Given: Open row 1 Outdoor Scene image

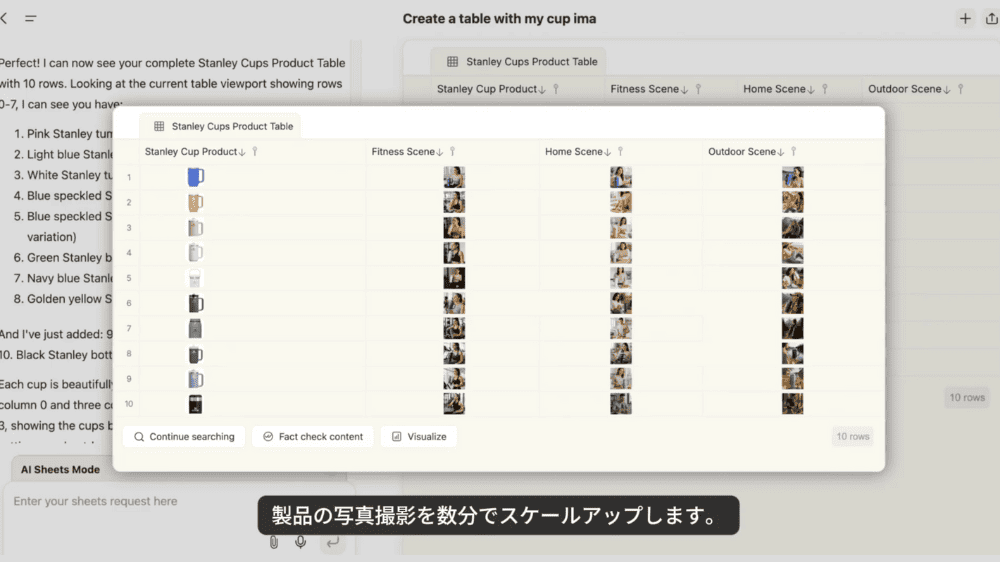Looking at the screenshot, I should [x=793, y=177].
